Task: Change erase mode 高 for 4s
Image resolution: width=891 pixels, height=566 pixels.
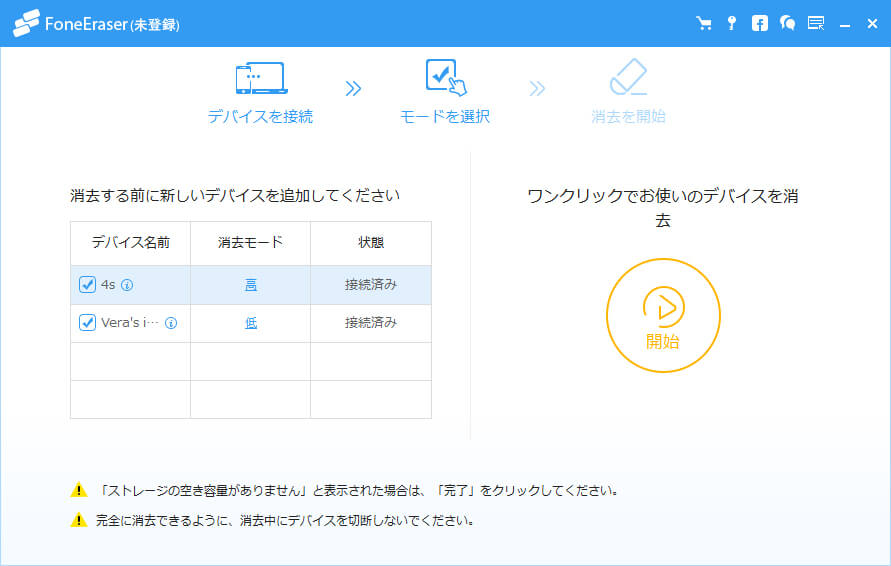Action: 251,285
